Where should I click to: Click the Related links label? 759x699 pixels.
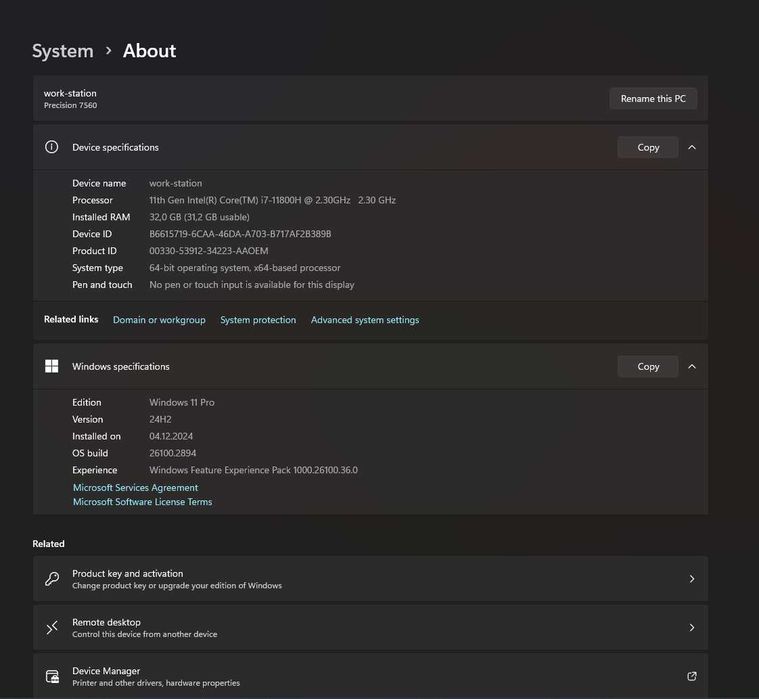pos(71,319)
